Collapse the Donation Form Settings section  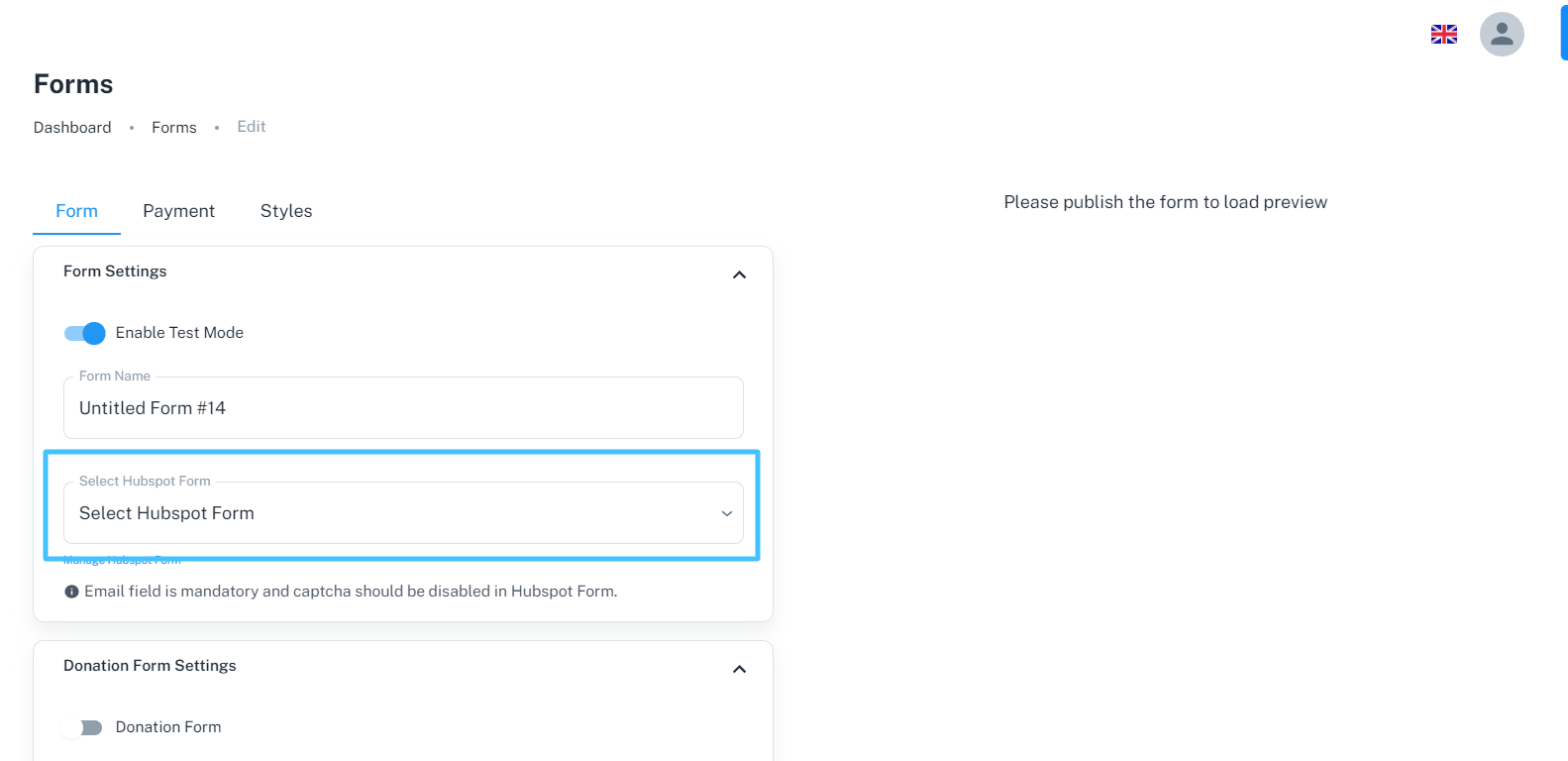[739, 669]
